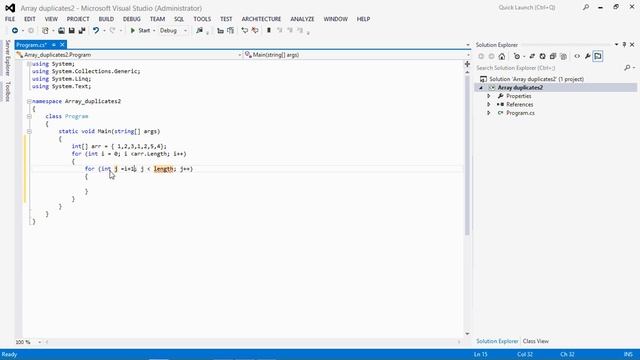Click the Sync with Active Document icon
The image size is (640, 360).
(532, 57)
